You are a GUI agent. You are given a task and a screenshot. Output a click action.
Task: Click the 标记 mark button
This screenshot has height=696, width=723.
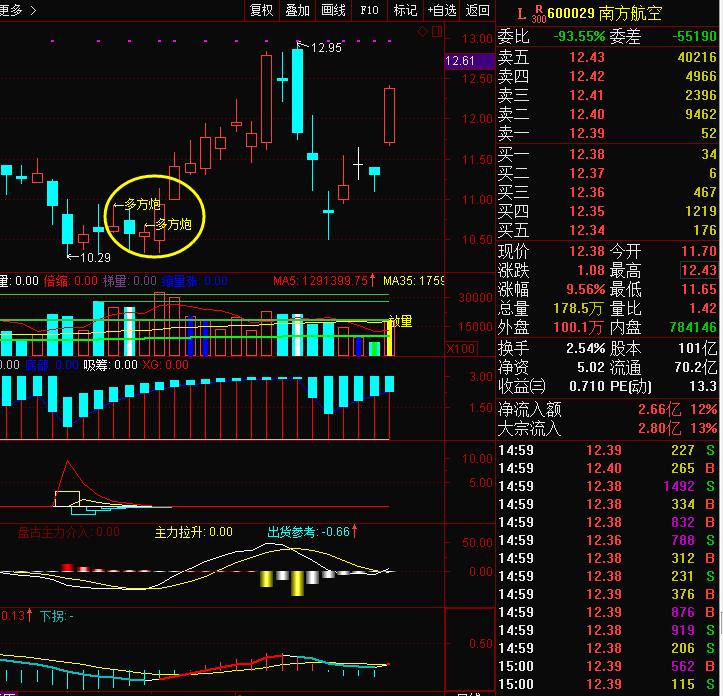(x=405, y=10)
